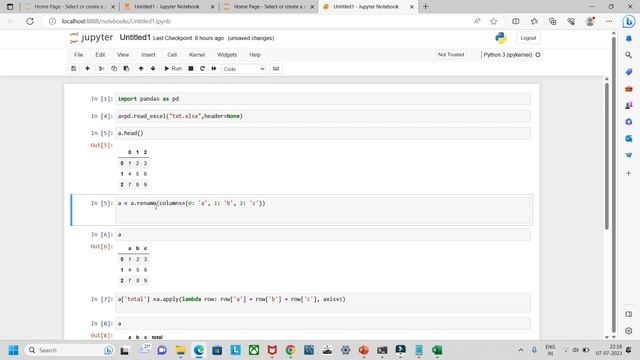The height and width of the screenshot is (360, 640).
Task: Open the cell type dropdown showing Code
Action: (x=244, y=69)
